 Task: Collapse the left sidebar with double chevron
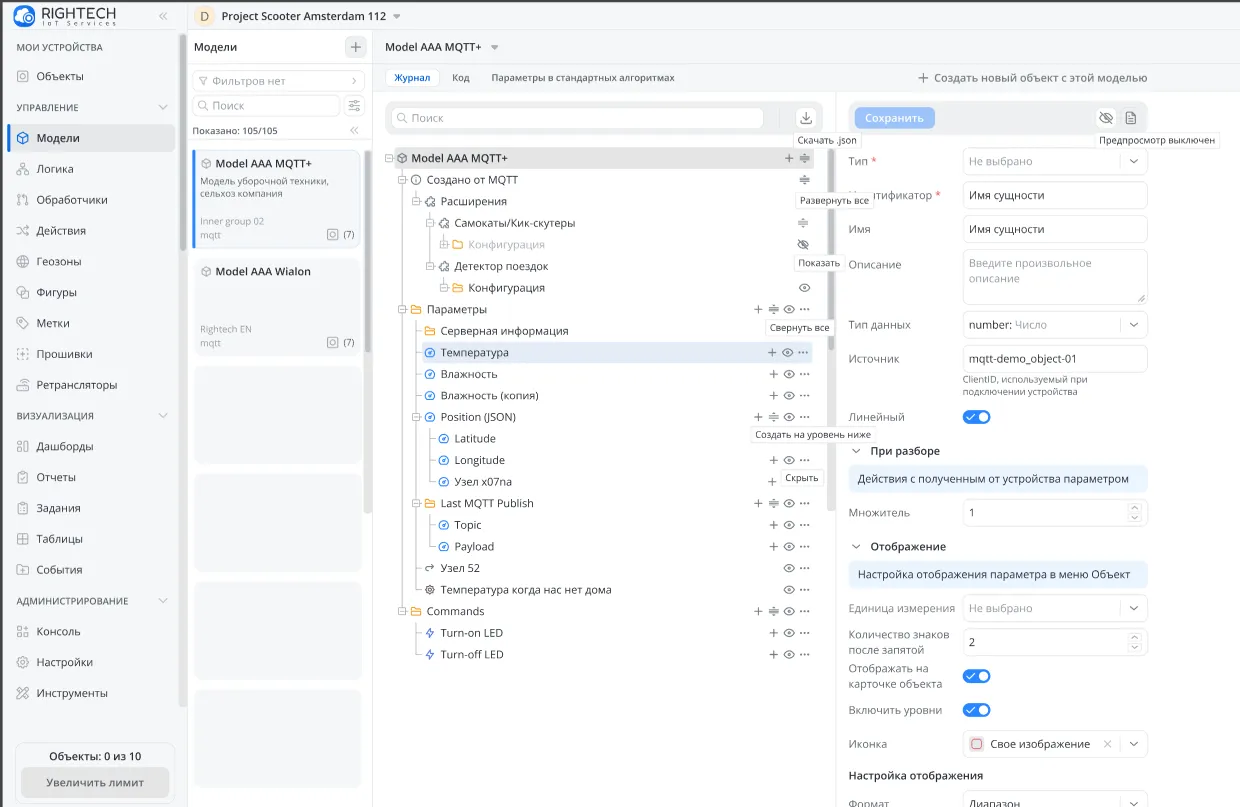[x=163, y=17]
